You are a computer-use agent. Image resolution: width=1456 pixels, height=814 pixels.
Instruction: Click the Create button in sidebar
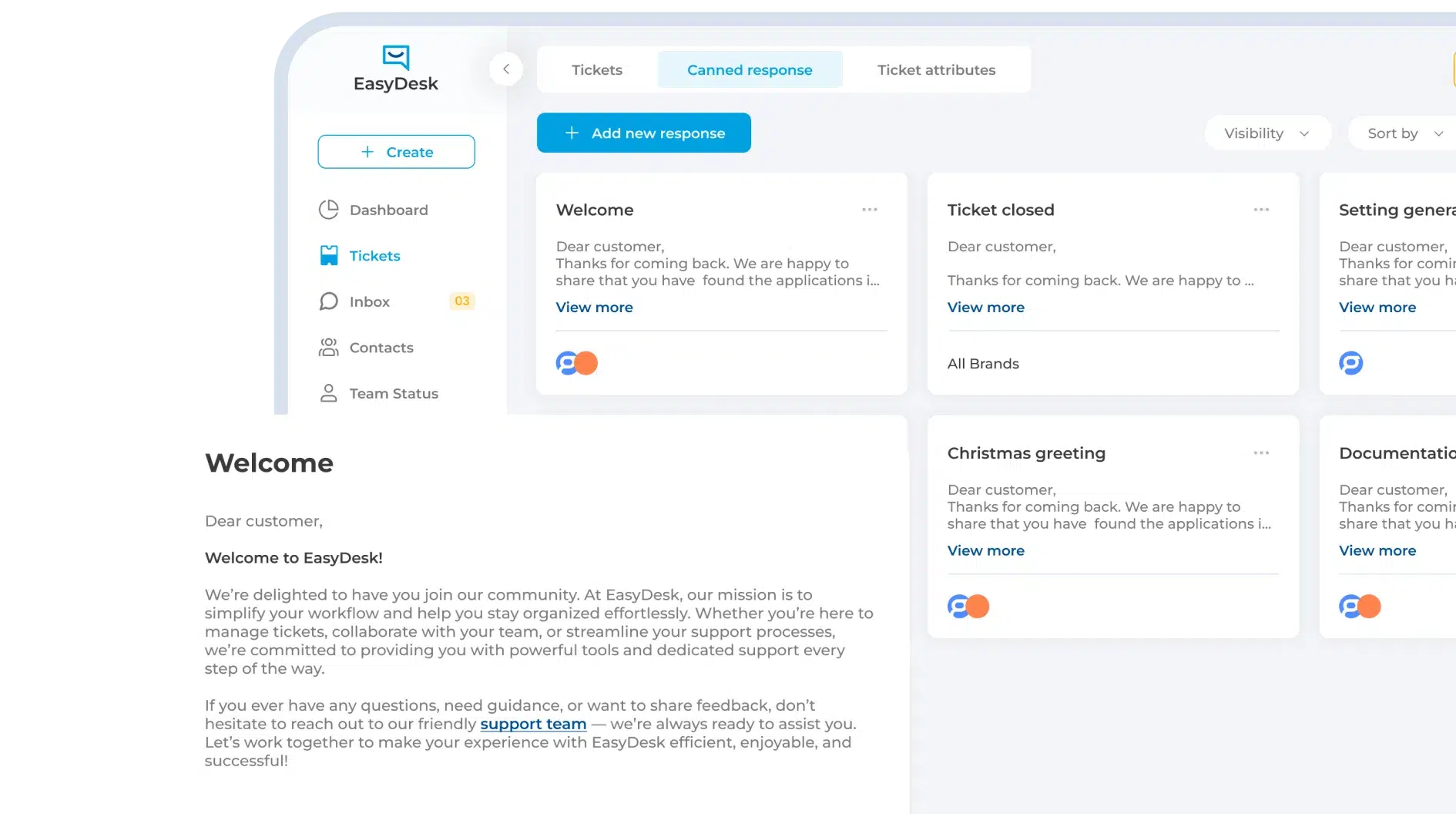pos(396,151)
